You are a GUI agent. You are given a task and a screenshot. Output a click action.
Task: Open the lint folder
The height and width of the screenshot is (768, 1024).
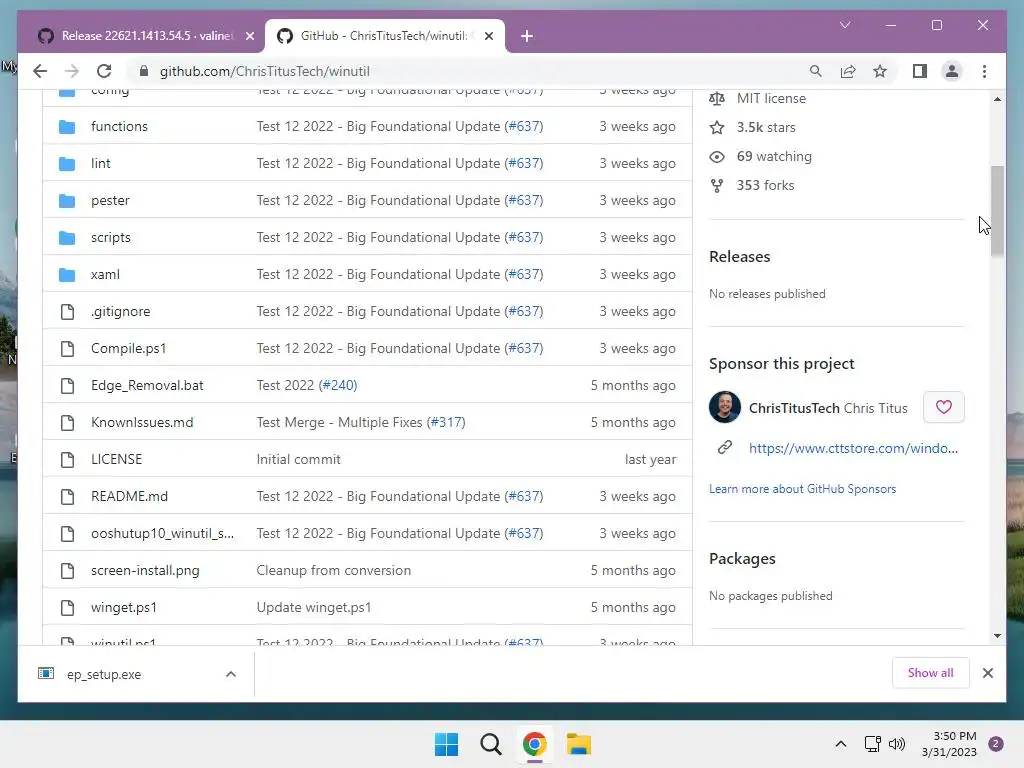coord(101,163)
